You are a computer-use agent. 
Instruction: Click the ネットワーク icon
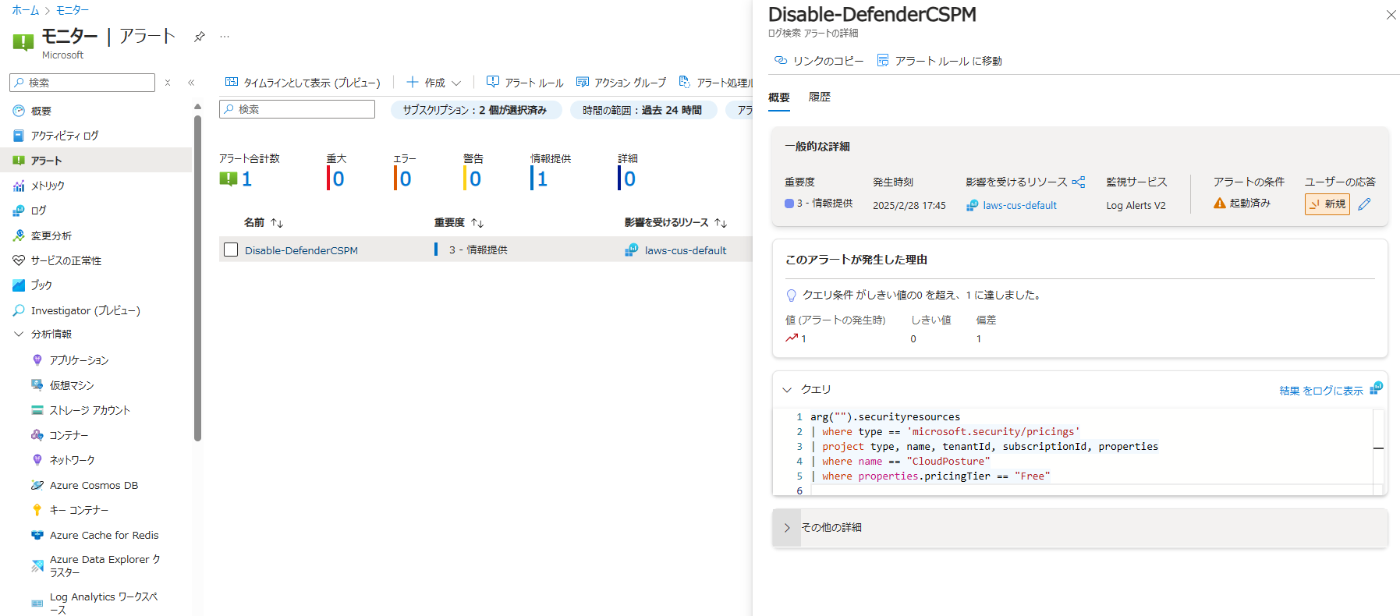click(37, 460)
